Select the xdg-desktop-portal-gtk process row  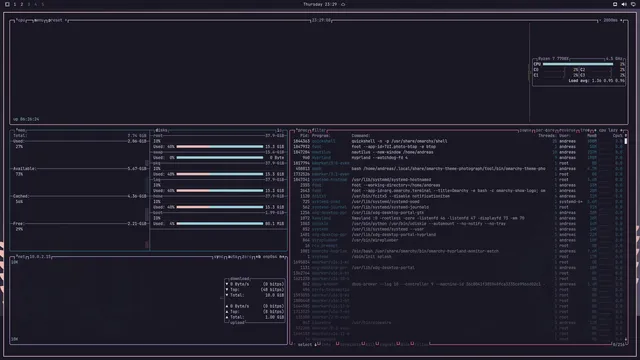[458, 213]
